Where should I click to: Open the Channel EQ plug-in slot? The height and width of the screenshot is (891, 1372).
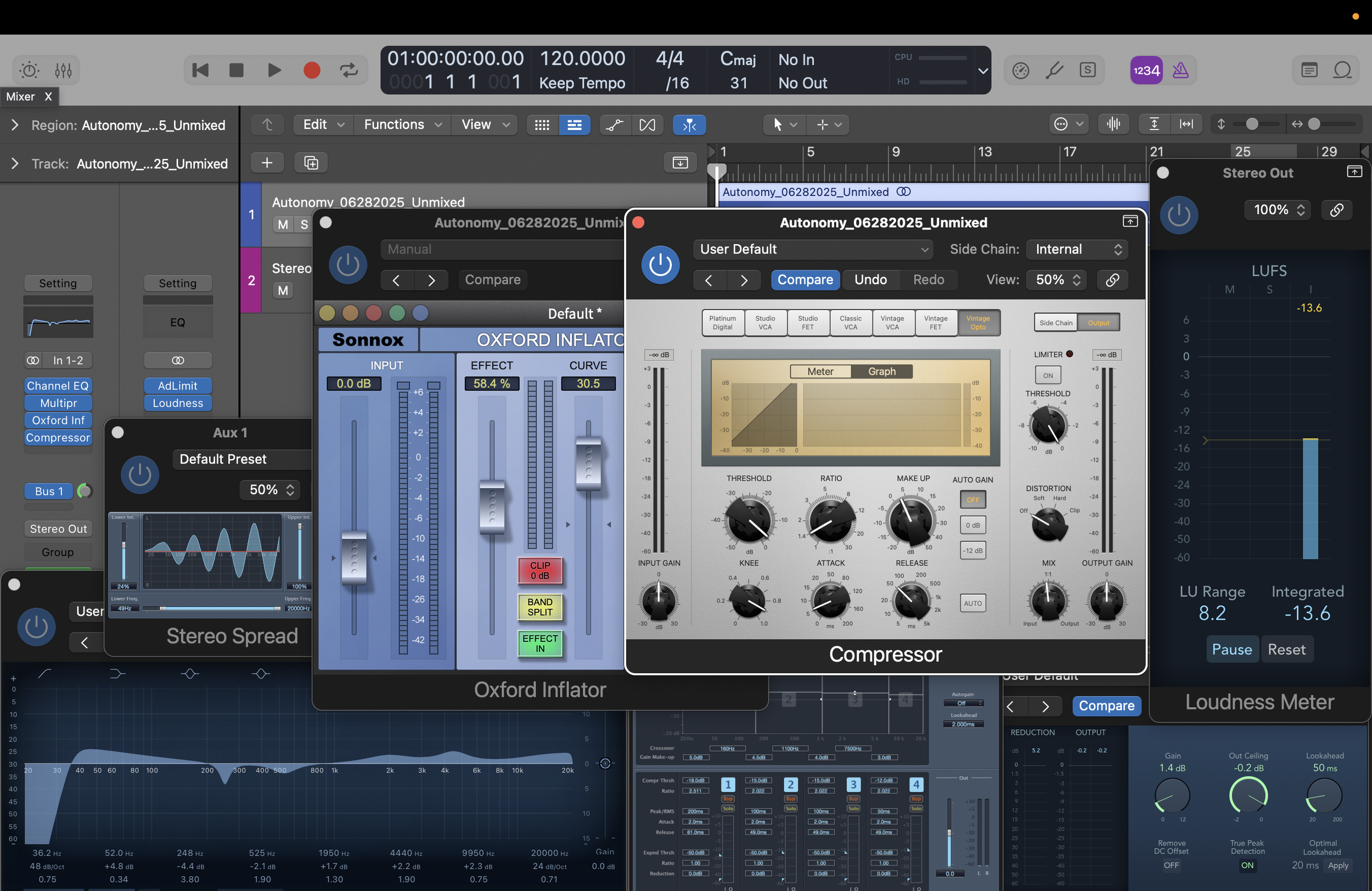[x=58, y=386]
